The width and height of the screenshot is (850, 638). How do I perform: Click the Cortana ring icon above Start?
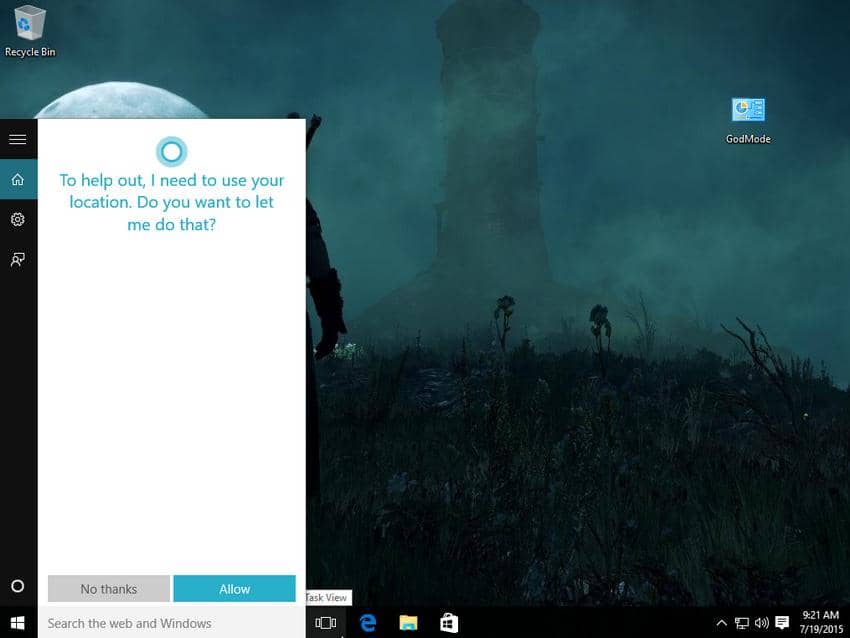click(17, 586)
